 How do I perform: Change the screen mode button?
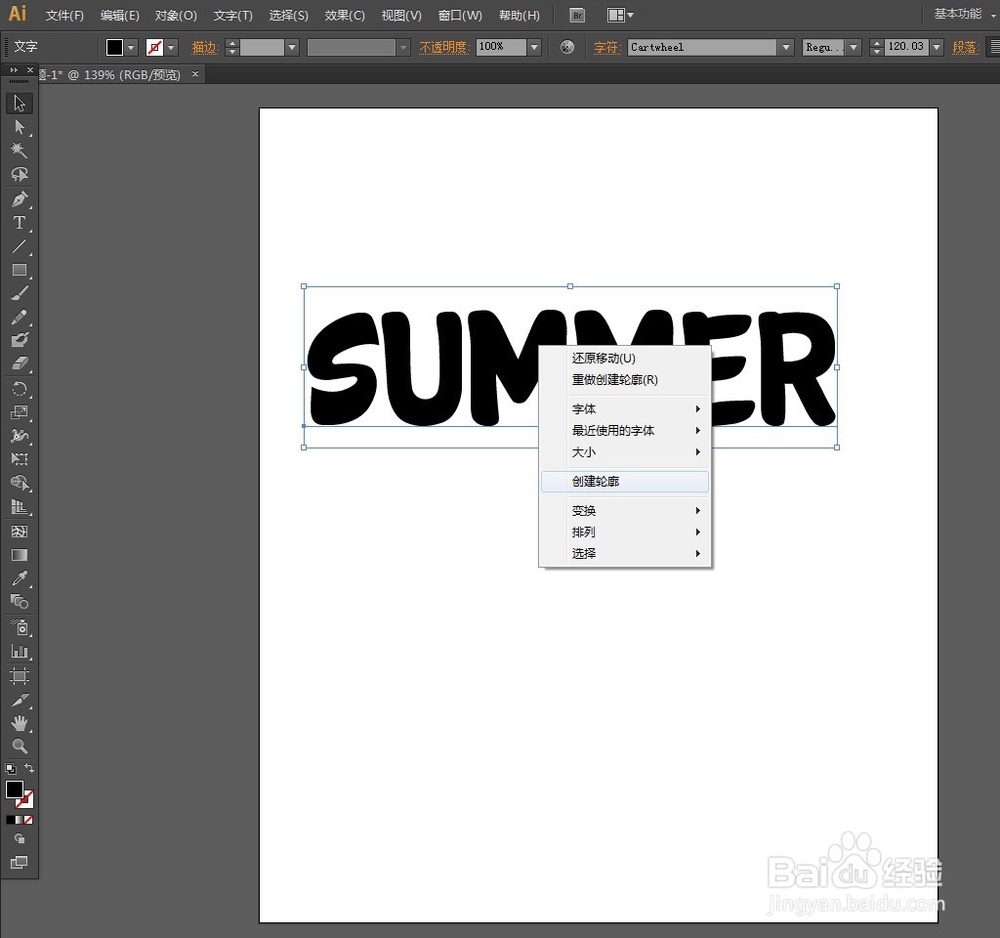[19, 863]
